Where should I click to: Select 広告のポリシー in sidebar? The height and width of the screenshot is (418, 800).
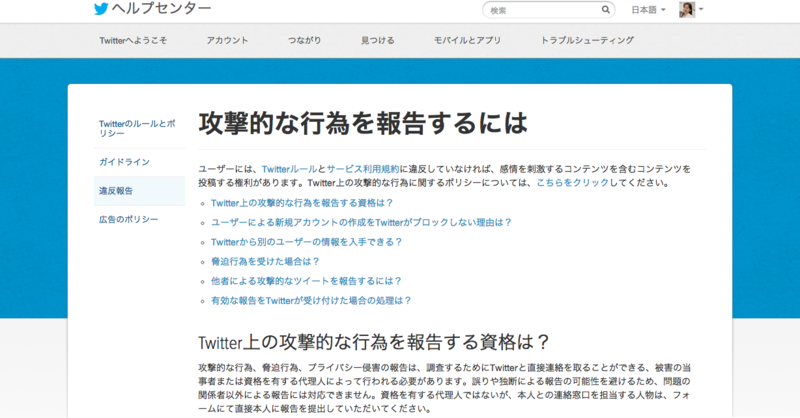[x=129, y=219]
